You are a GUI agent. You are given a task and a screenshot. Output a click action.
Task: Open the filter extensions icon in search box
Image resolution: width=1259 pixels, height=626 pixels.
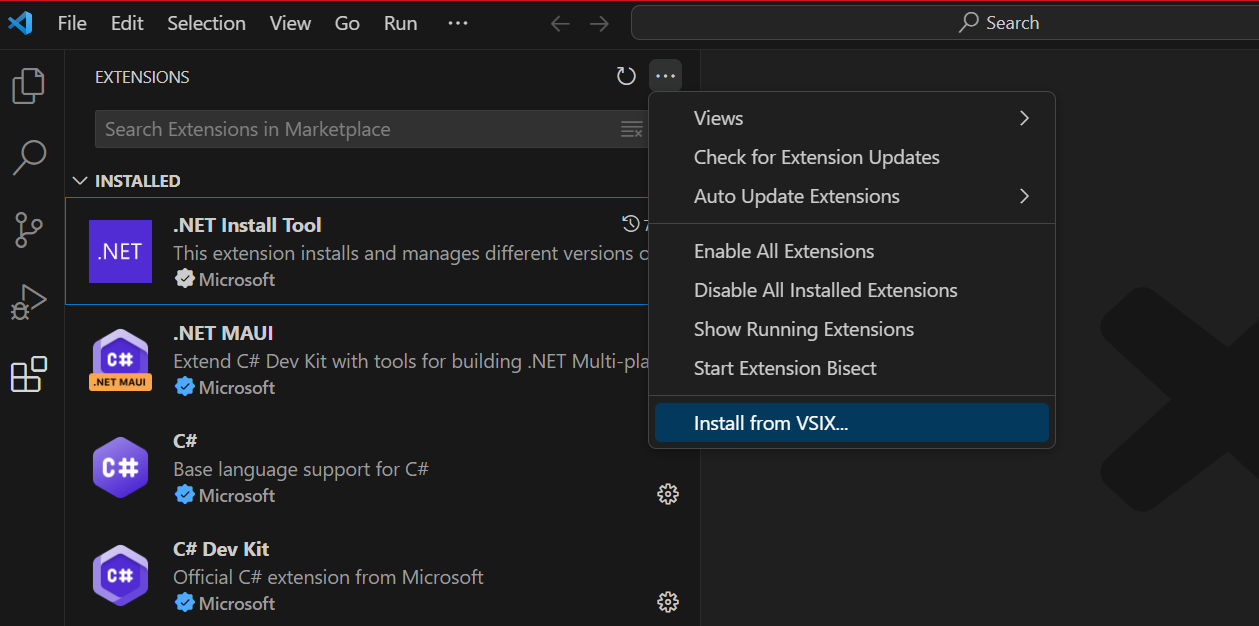632,129
